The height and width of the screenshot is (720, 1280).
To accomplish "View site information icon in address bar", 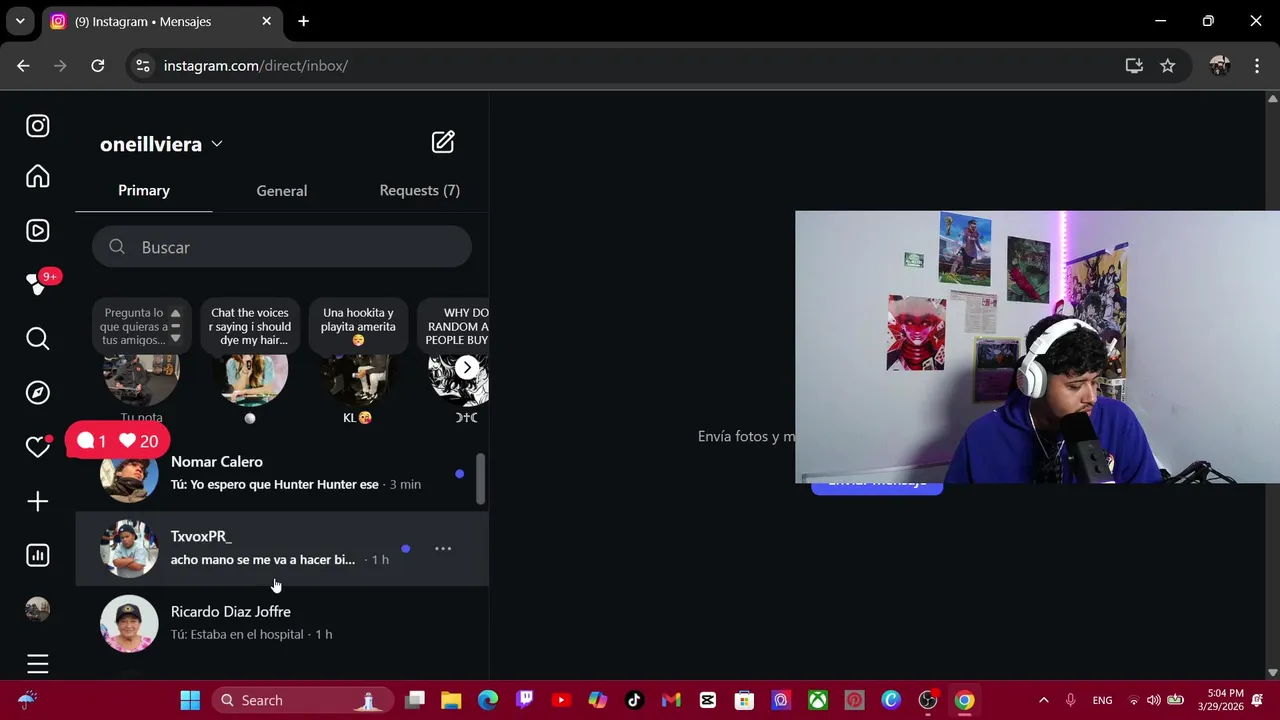I will point(143,66).
